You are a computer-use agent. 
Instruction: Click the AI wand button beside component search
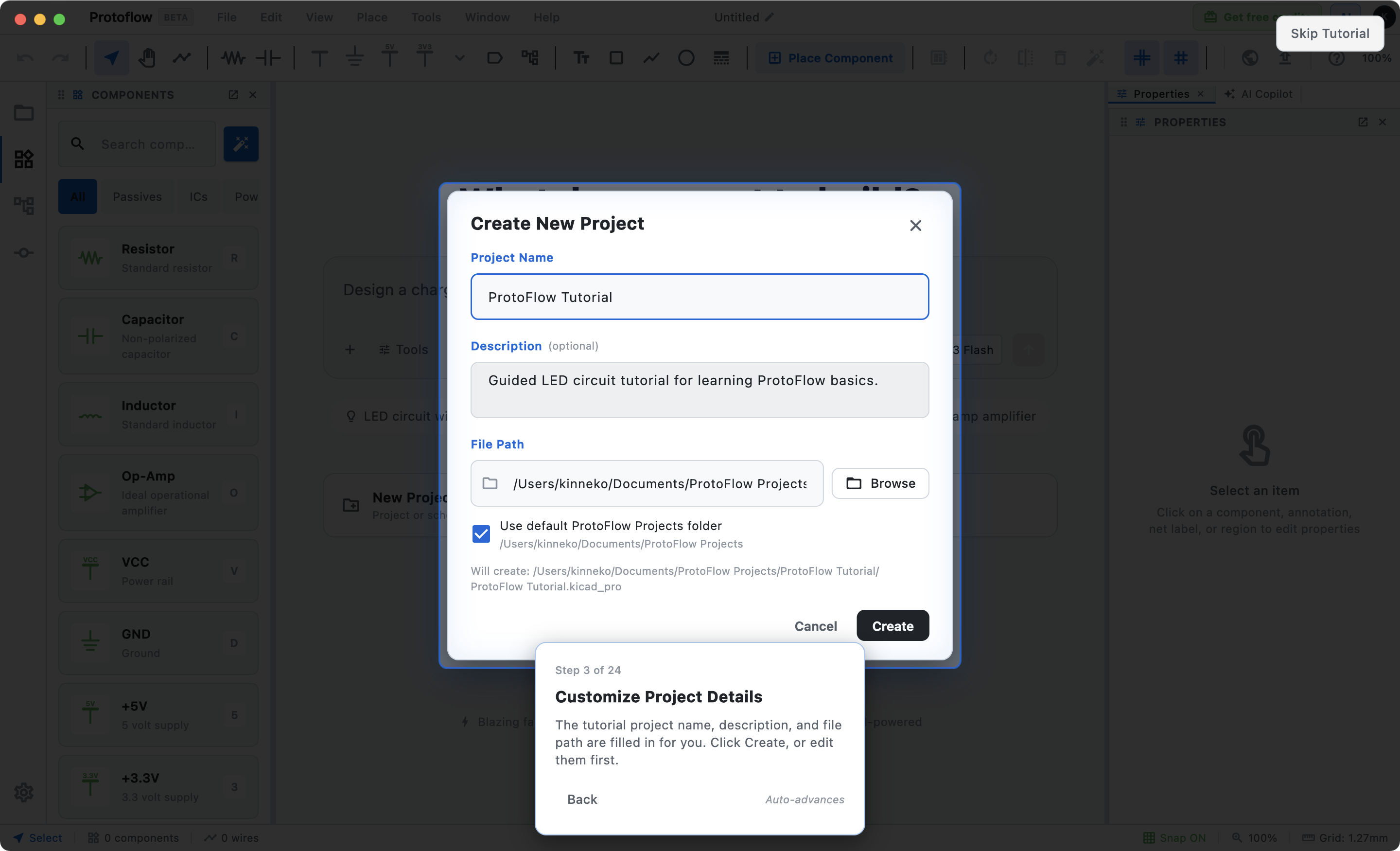tap(241, 144)
